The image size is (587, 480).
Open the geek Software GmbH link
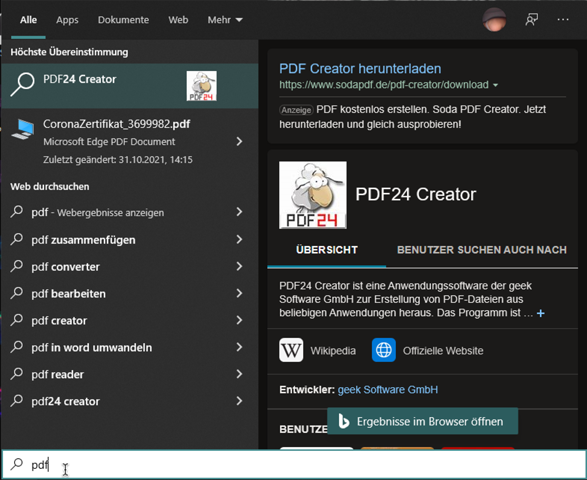(388, 389)
